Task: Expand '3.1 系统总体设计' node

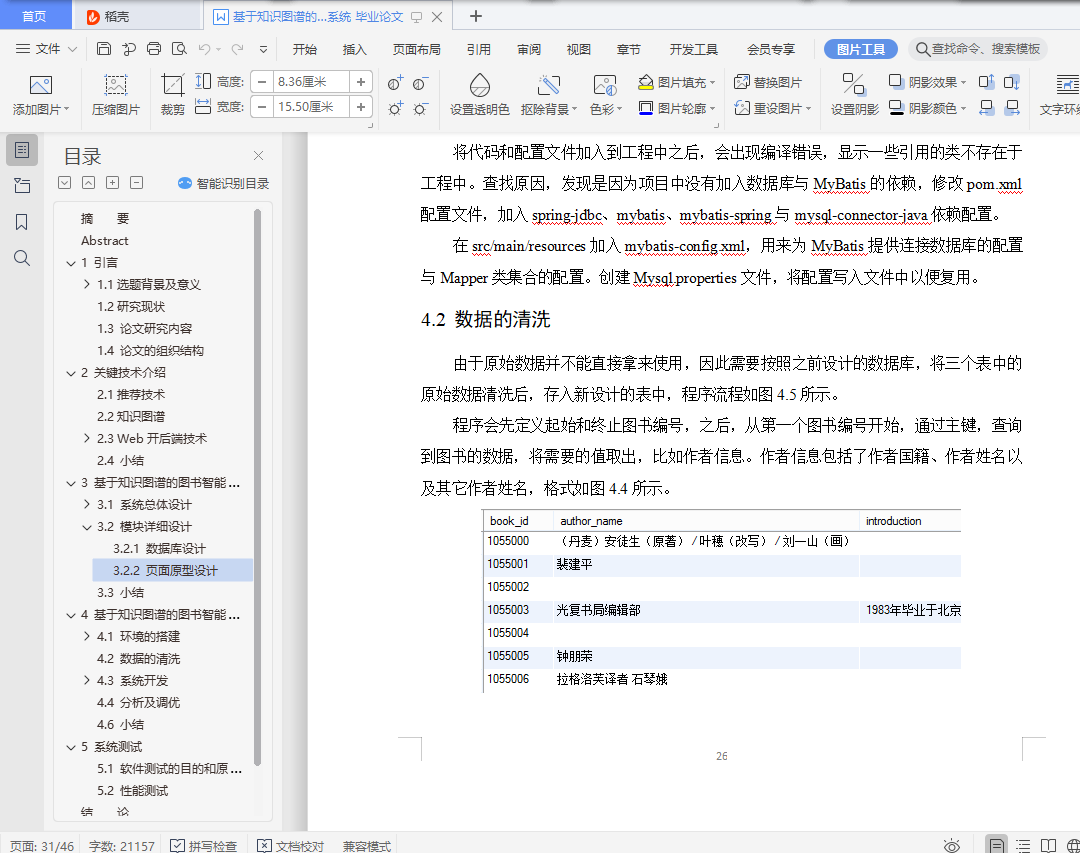Action: coord(87,504)
